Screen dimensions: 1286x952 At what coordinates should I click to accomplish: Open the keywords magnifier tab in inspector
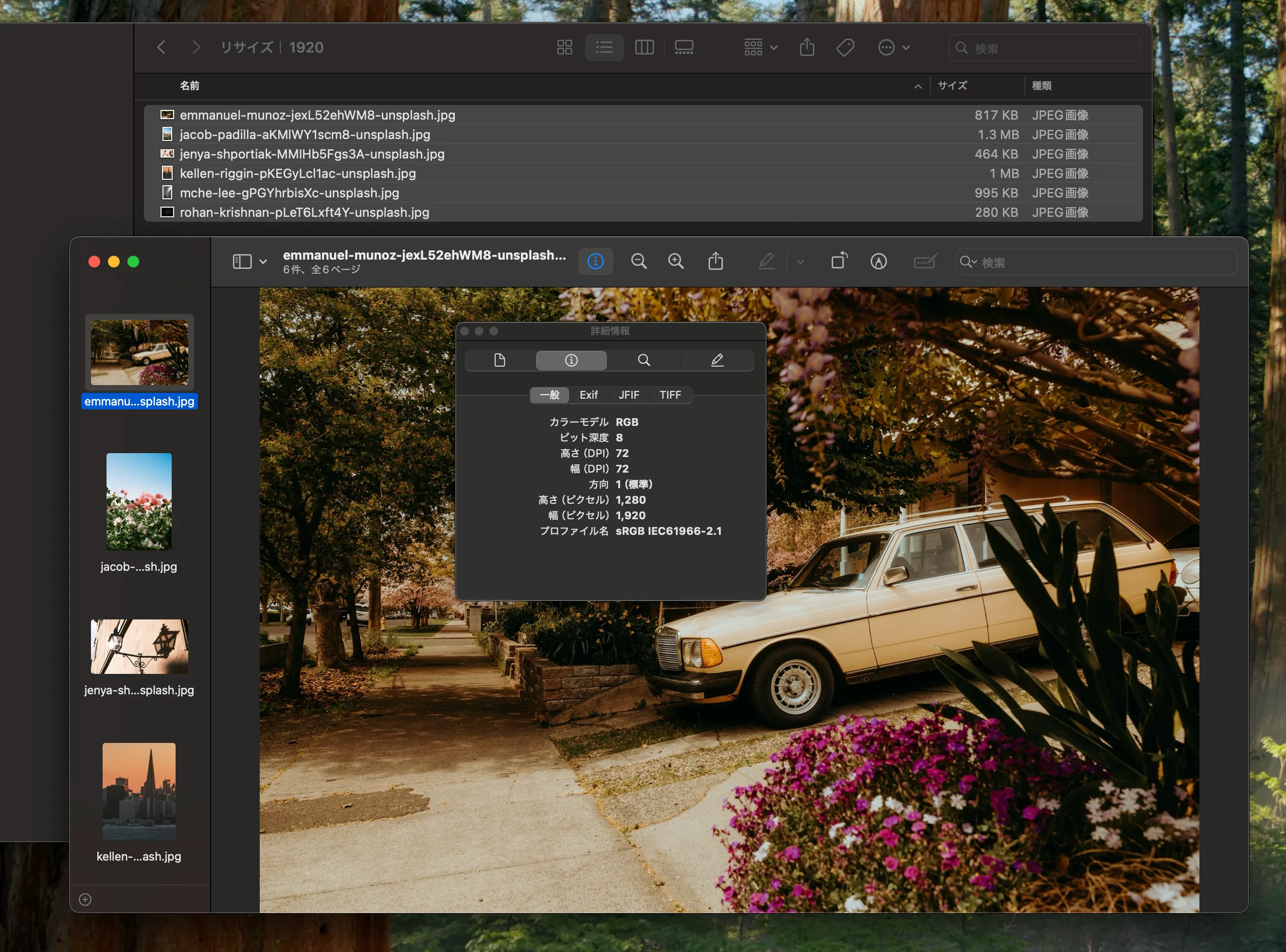[644, 360]
